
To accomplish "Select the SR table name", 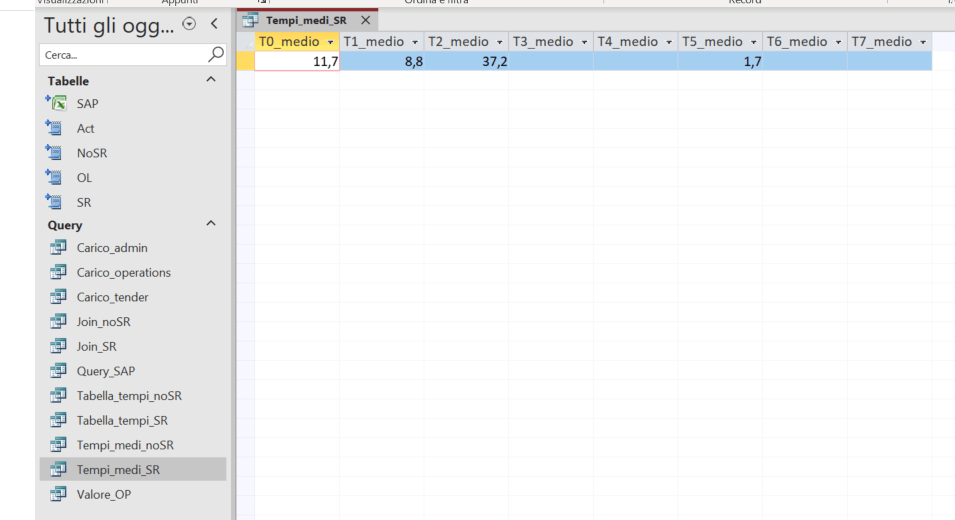I will coord(84,202).
